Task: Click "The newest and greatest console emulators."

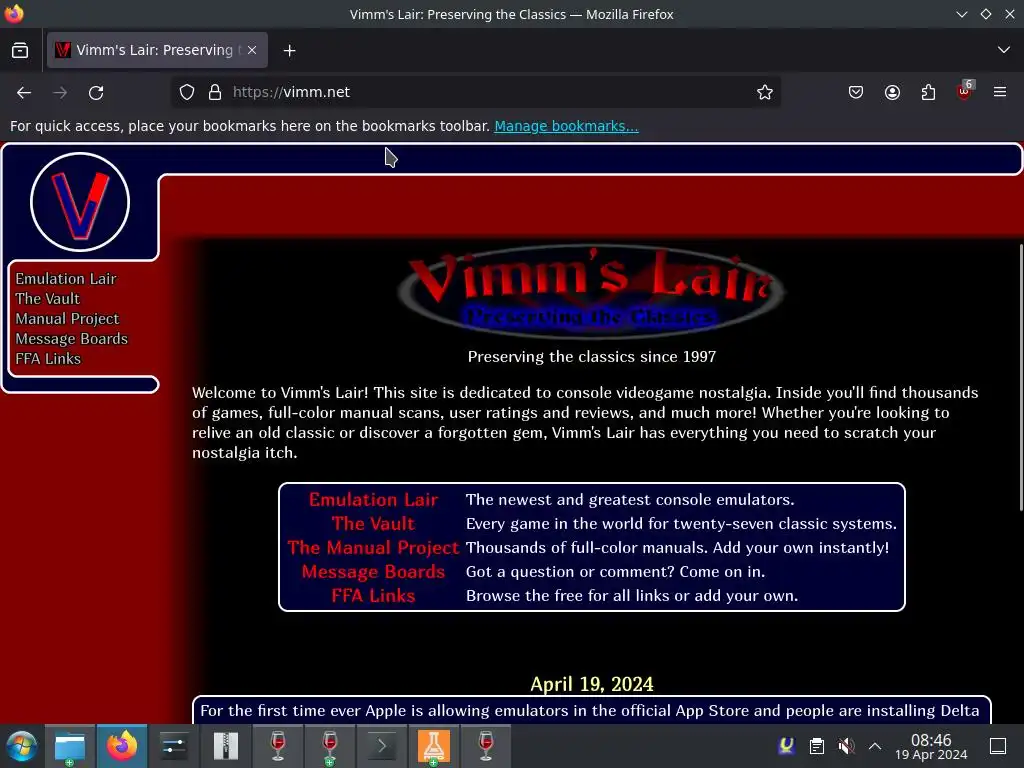Action: pyautogui.click(x=630, y=500)
